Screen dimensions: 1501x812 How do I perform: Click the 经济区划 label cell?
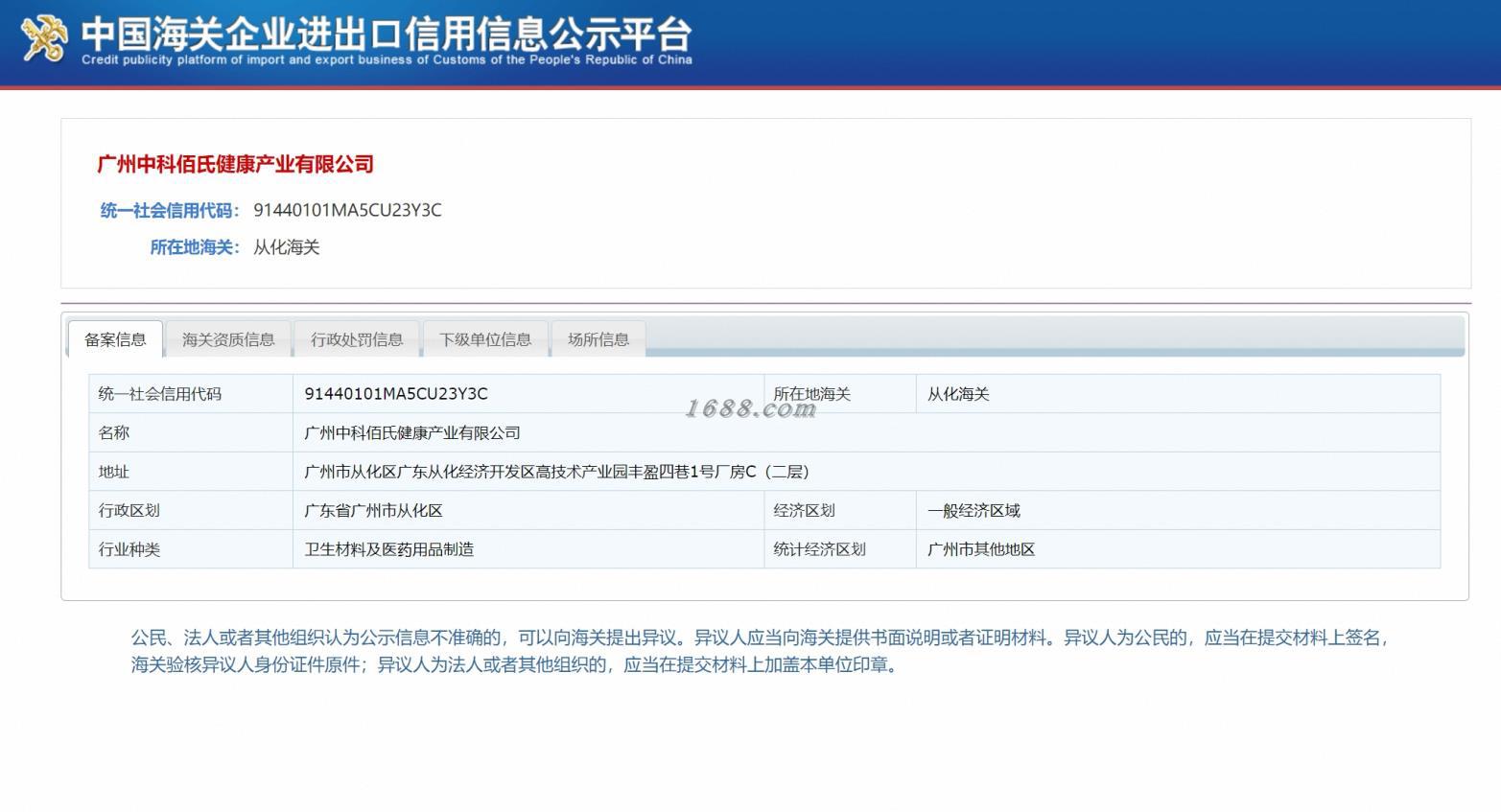840,511
